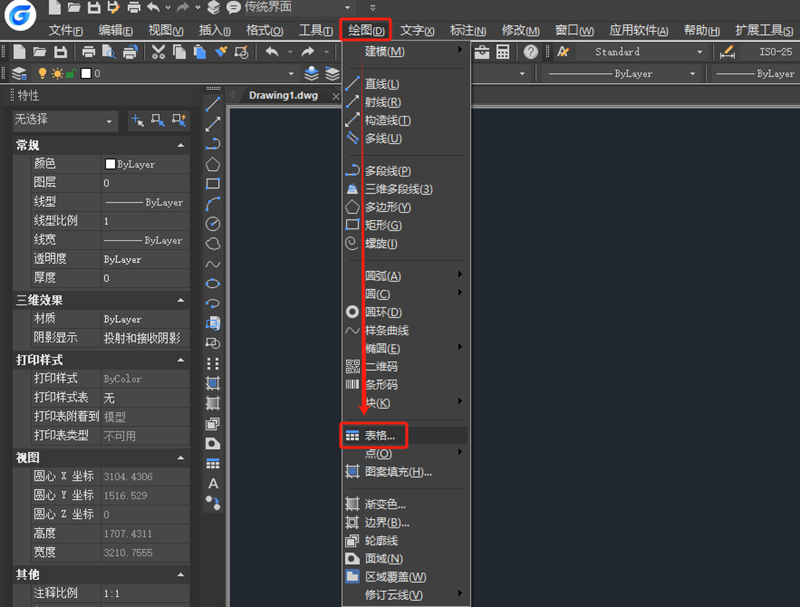800x607 pixels.
Task: Choose 表格... from the Draw menu
Action: [385, 435]
